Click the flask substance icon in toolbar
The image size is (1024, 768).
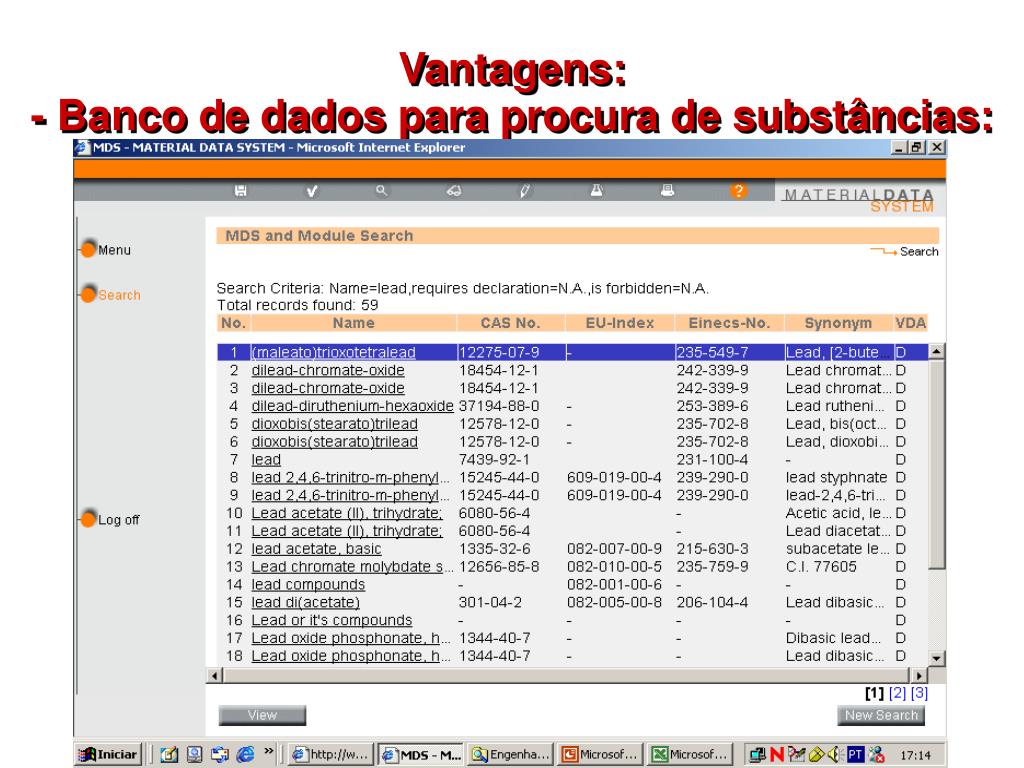tap(596, 190)
